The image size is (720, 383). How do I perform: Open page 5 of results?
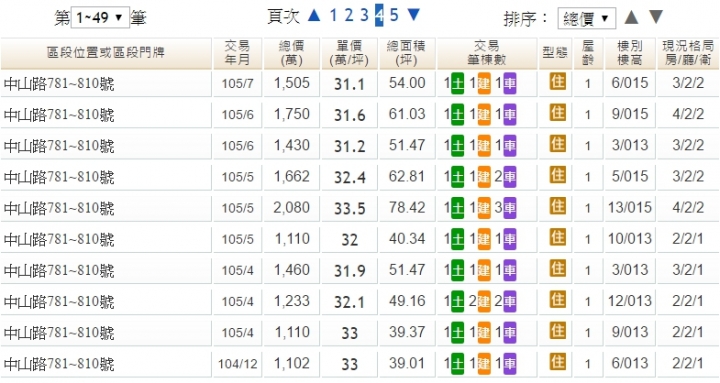pos(394,15)
